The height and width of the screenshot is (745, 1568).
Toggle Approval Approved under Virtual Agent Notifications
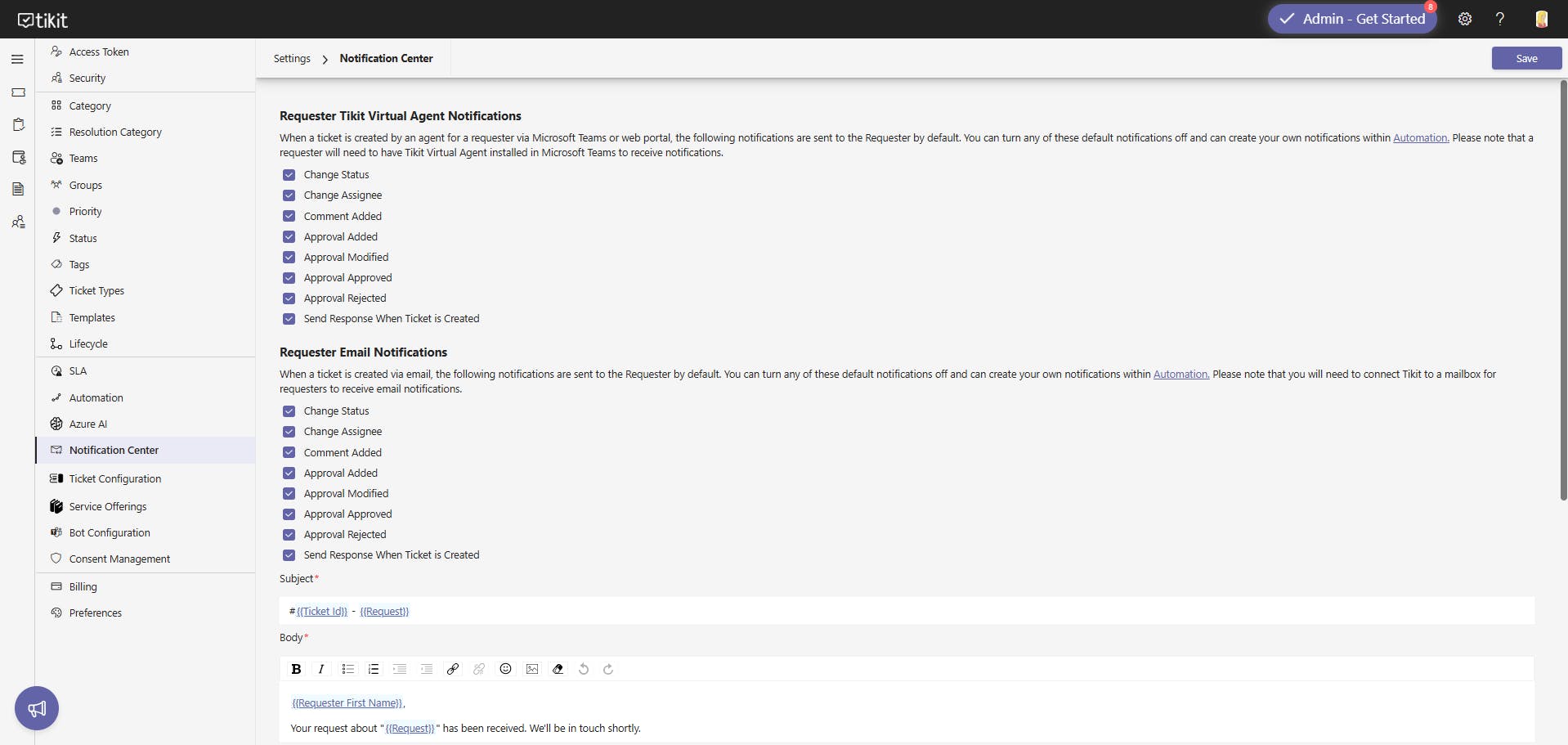click(289, 278)
